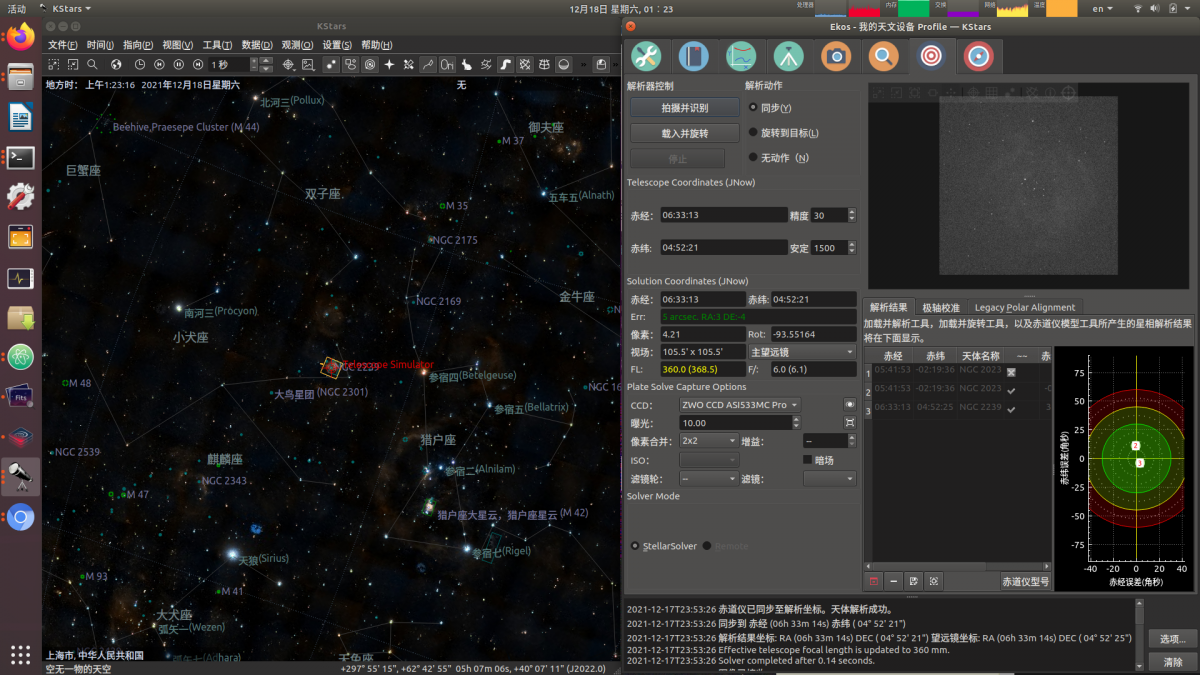Open the 文件(F) menu
This screenshot has width=1200, height=675.
point(62,45)
